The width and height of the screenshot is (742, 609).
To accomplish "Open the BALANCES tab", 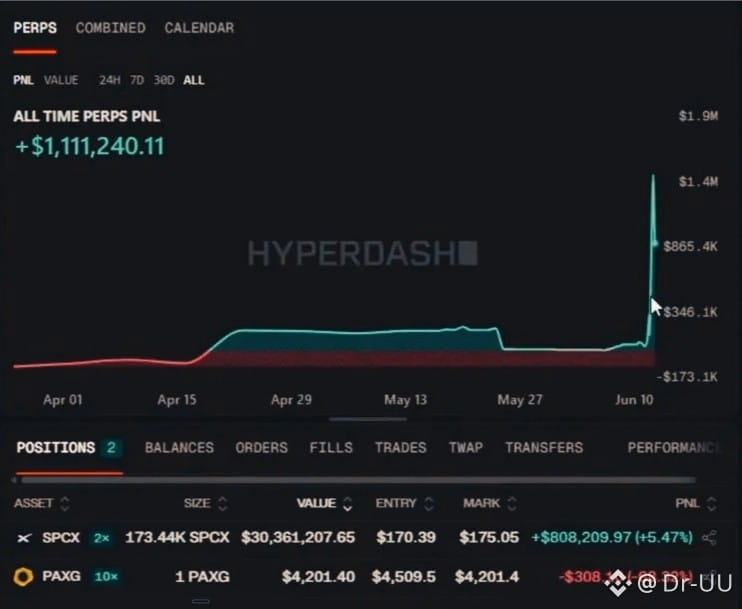I will pos(179,448).
